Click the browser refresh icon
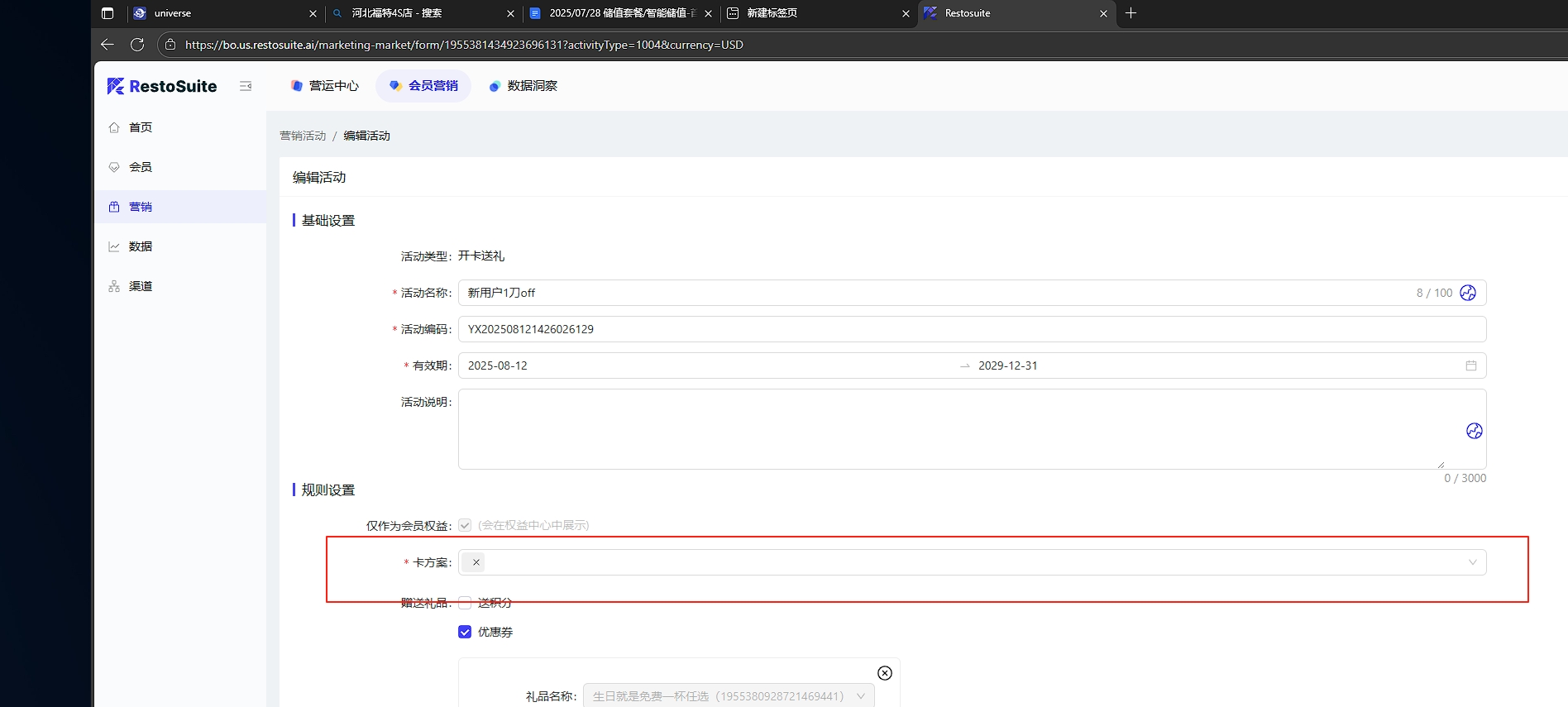This screenshot has height=707, width=1568. click(x=137, y=45)
